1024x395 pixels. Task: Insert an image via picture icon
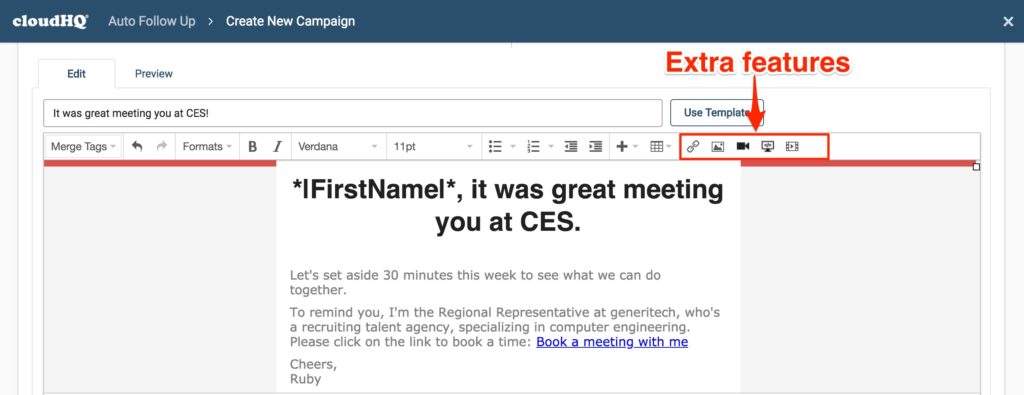point(718,146)
